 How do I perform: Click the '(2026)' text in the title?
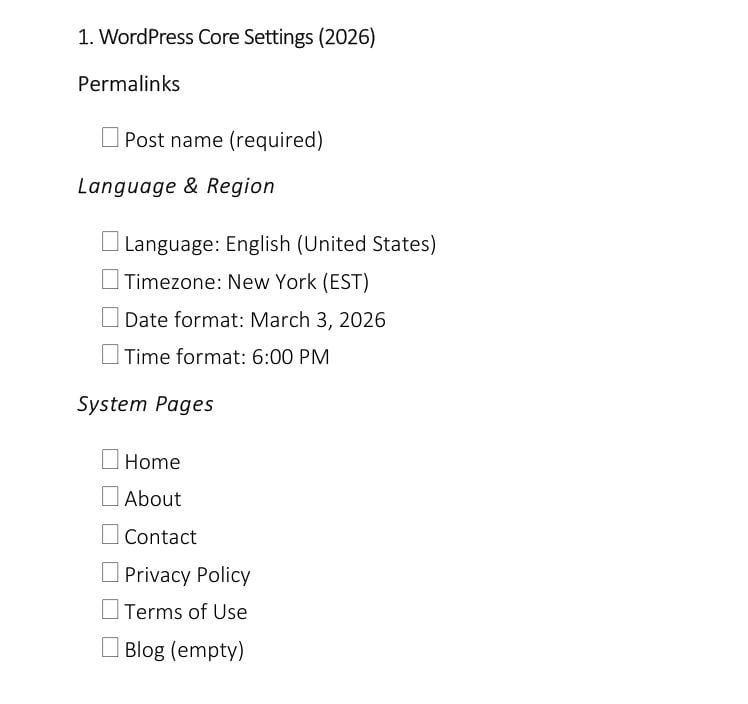click(347, 38)
